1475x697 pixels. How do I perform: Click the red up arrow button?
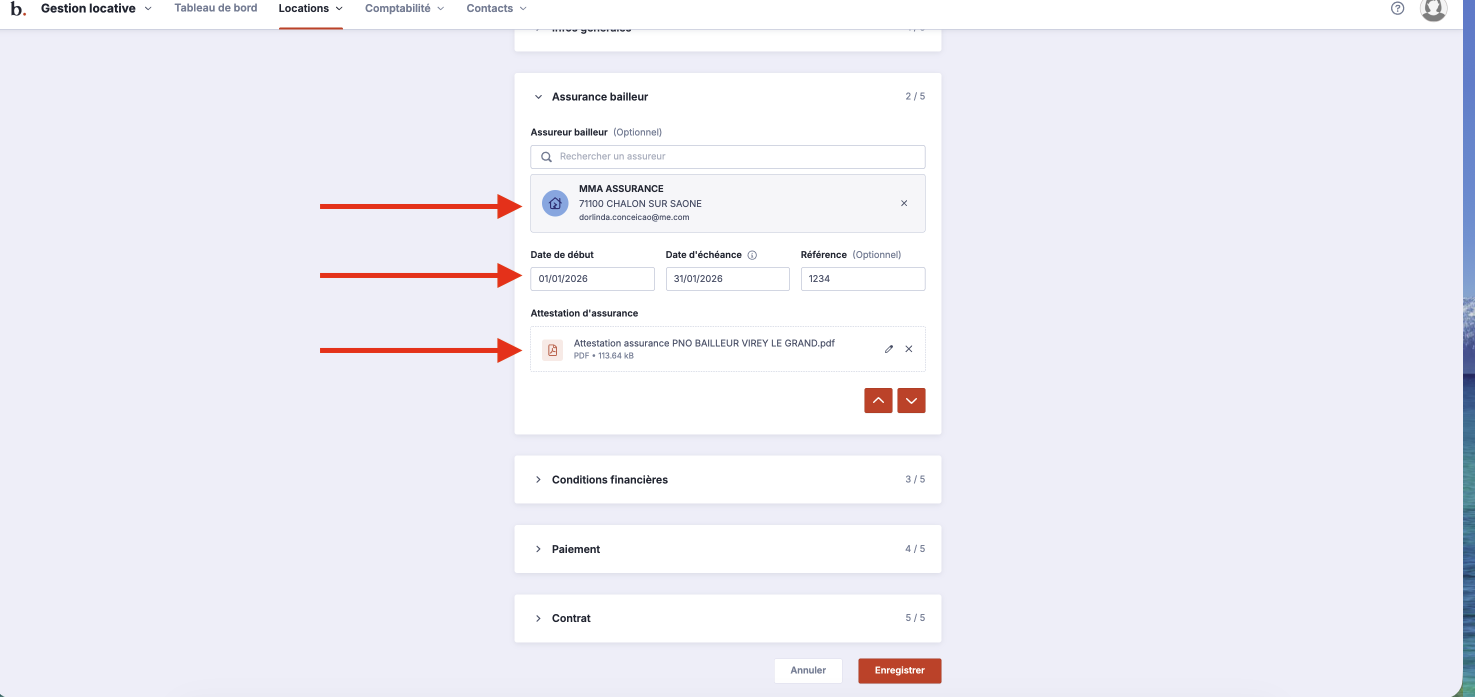point(878,400)
